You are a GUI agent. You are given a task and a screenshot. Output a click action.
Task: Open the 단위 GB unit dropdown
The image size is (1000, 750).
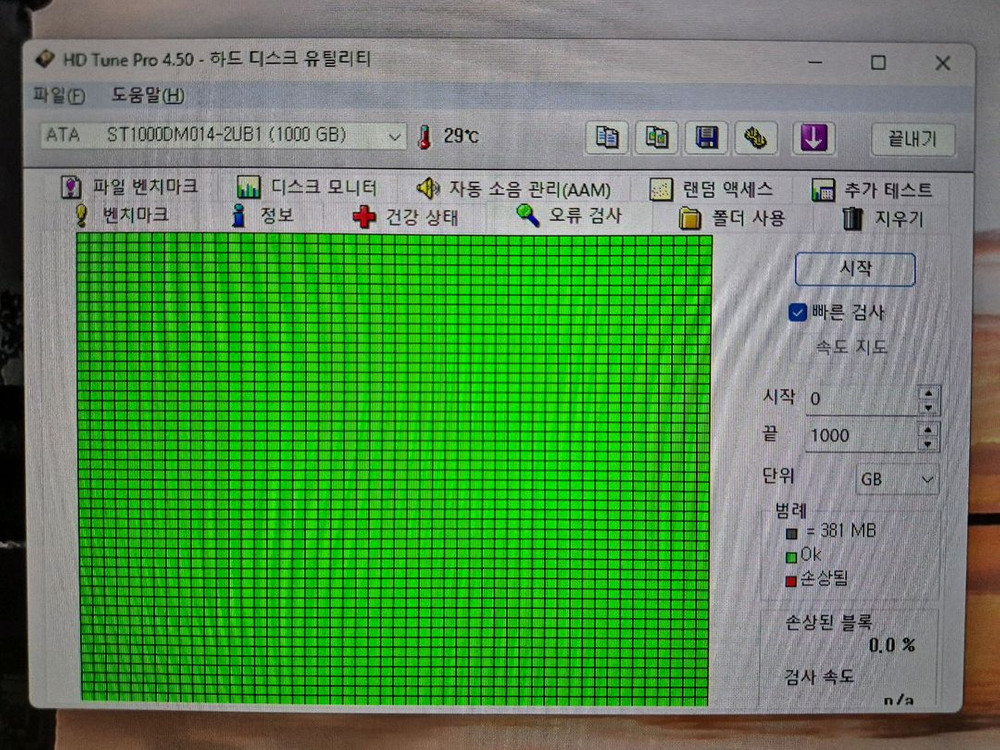(x=896, y=479)
